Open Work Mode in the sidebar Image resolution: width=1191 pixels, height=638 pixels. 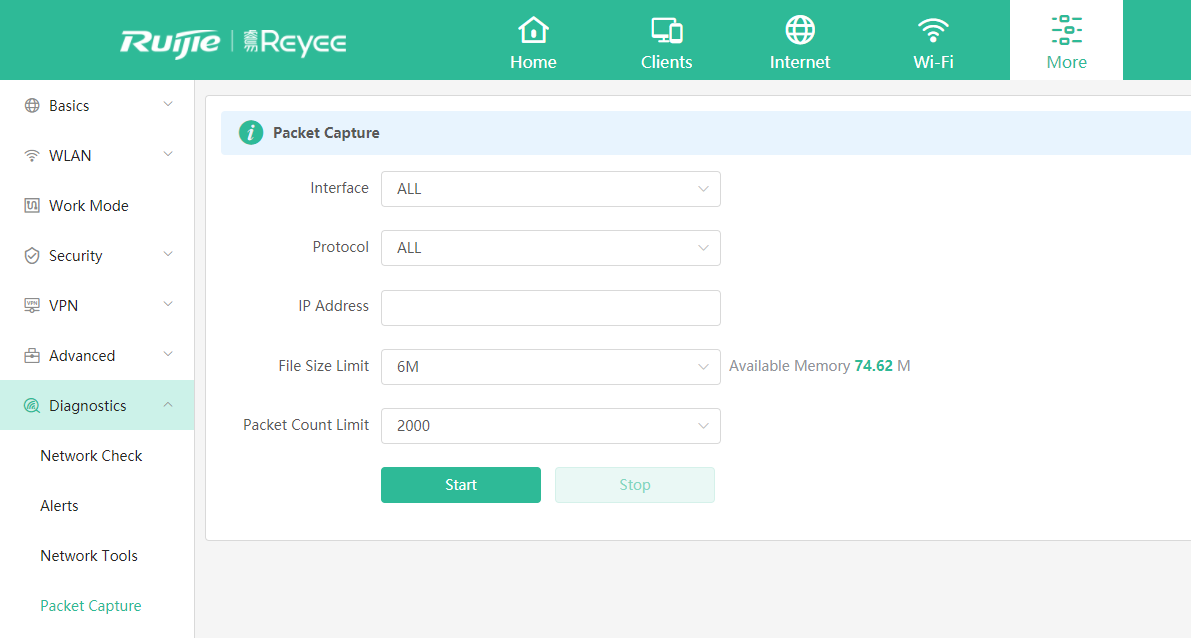[88, 206]
